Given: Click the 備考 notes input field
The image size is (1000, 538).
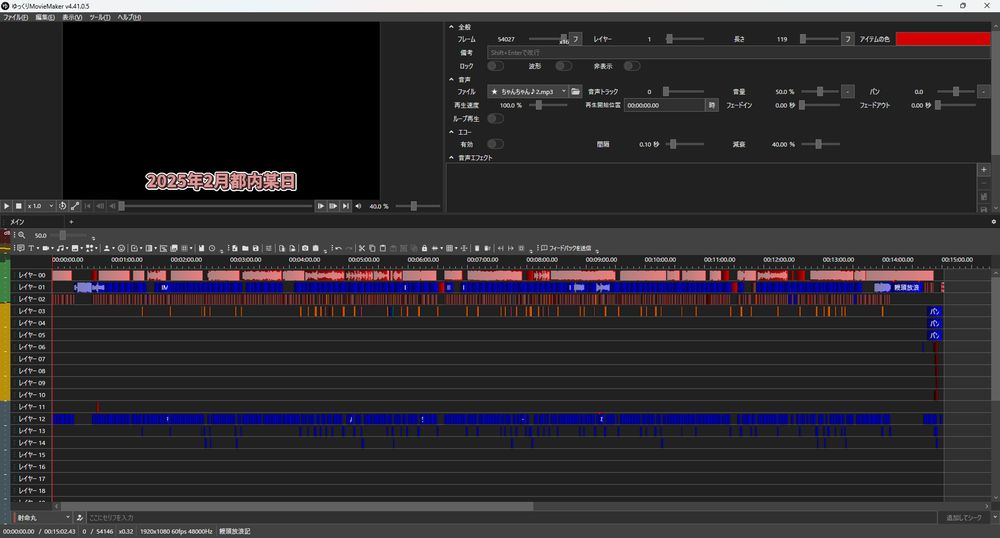Looking at the screenshot, I should [x=738, y=53].
